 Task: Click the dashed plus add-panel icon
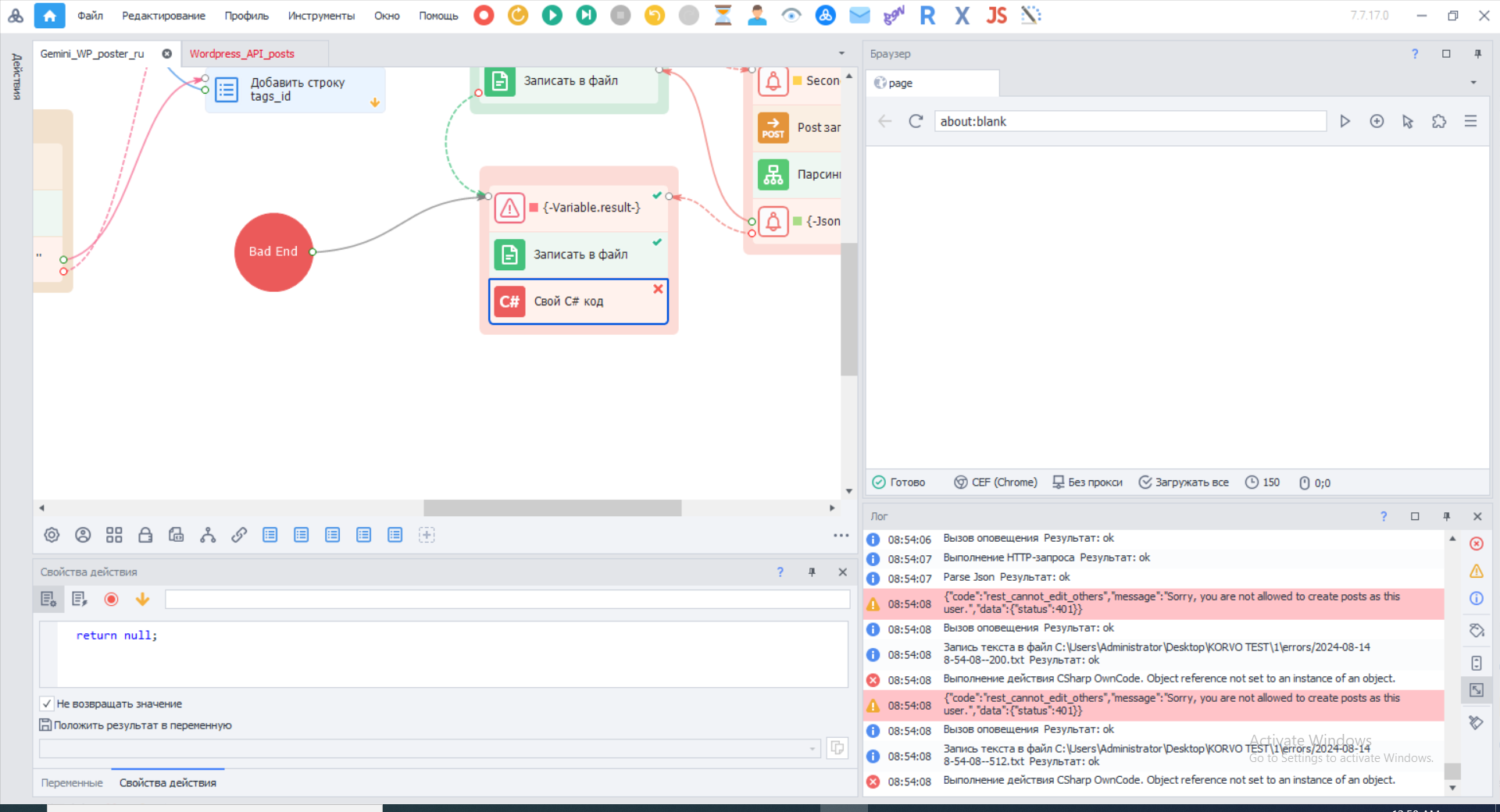427,535
